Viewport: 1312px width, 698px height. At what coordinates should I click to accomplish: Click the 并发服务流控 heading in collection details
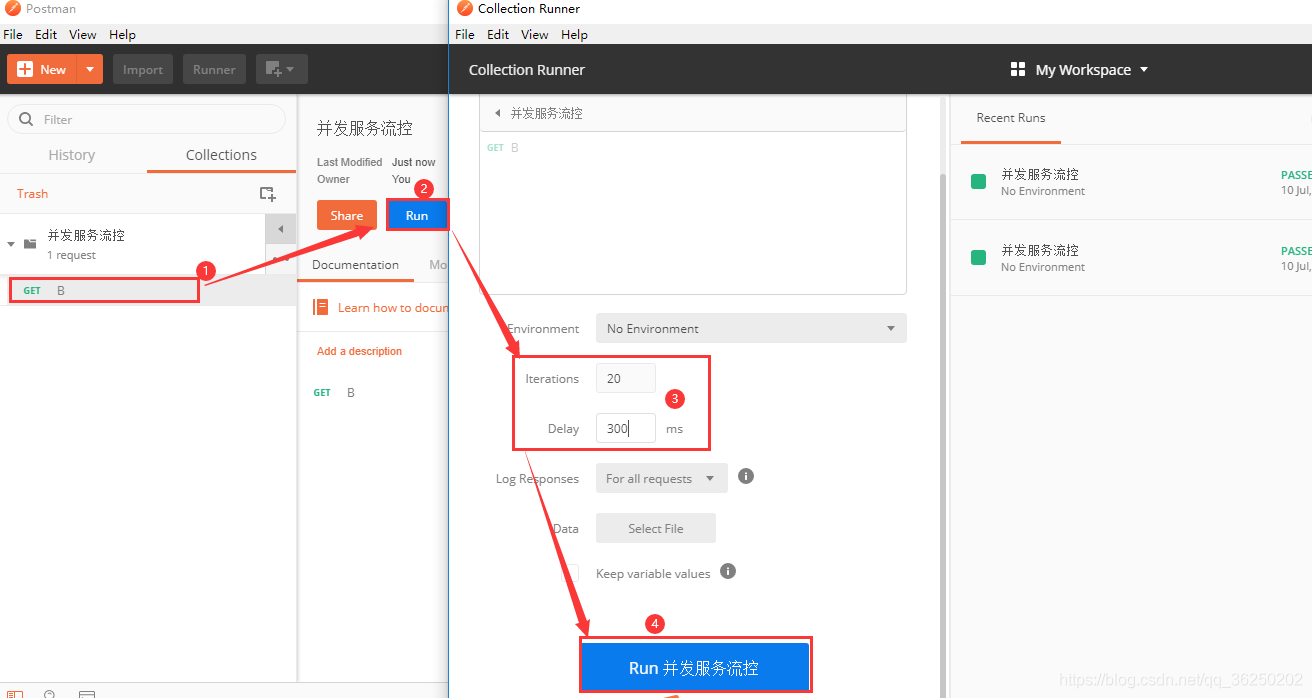[364, 128]
